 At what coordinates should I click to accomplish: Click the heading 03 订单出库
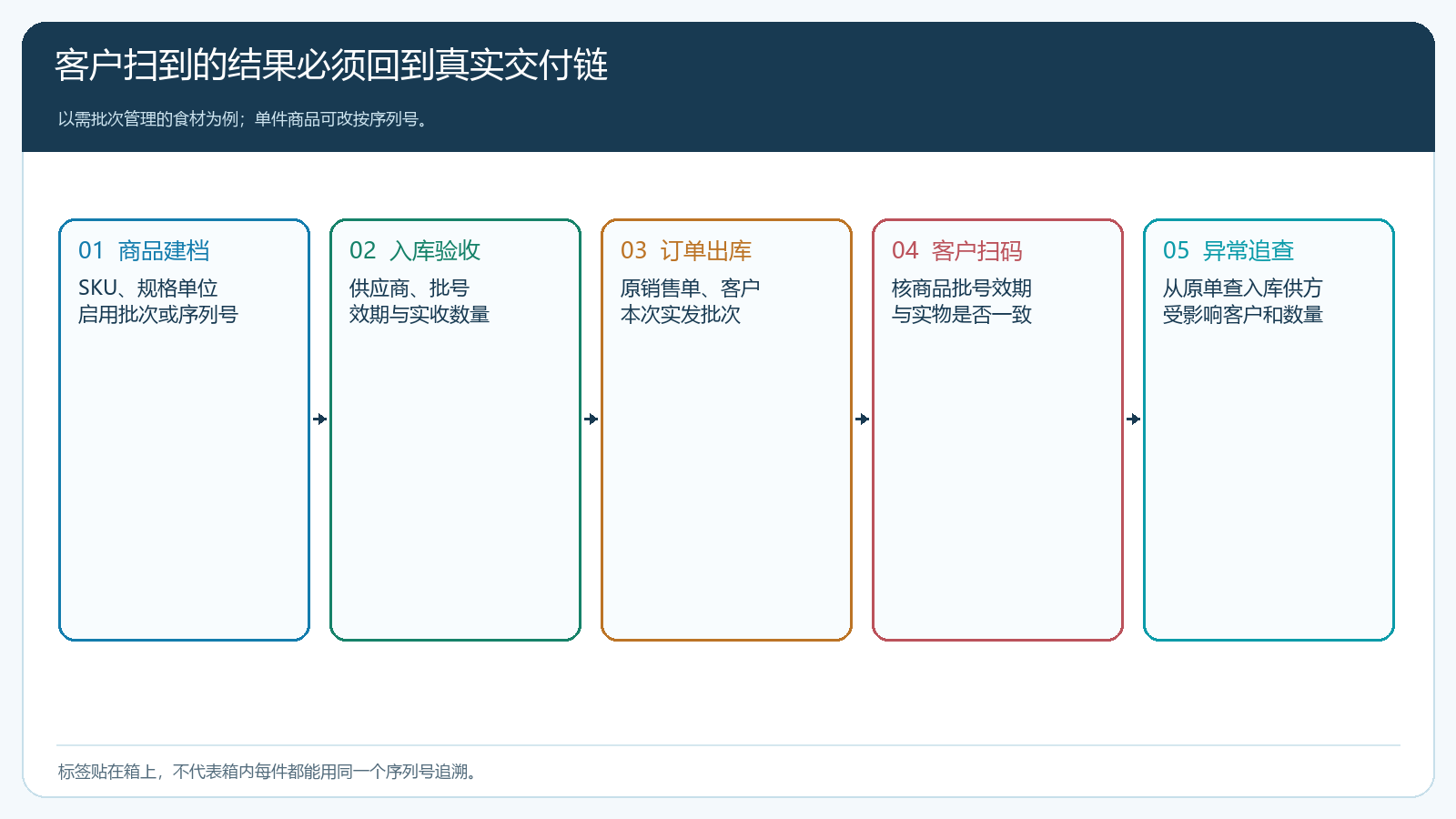[x=686, y=250]
